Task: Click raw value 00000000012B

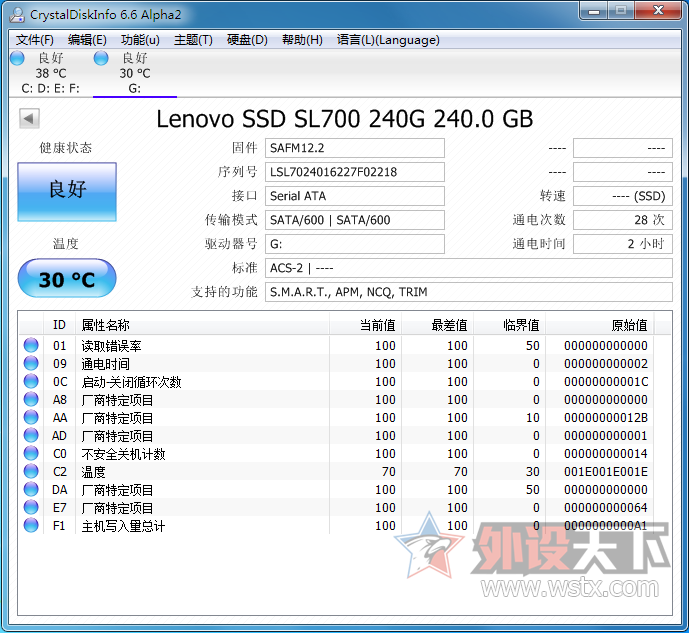Action: (606, 418)
